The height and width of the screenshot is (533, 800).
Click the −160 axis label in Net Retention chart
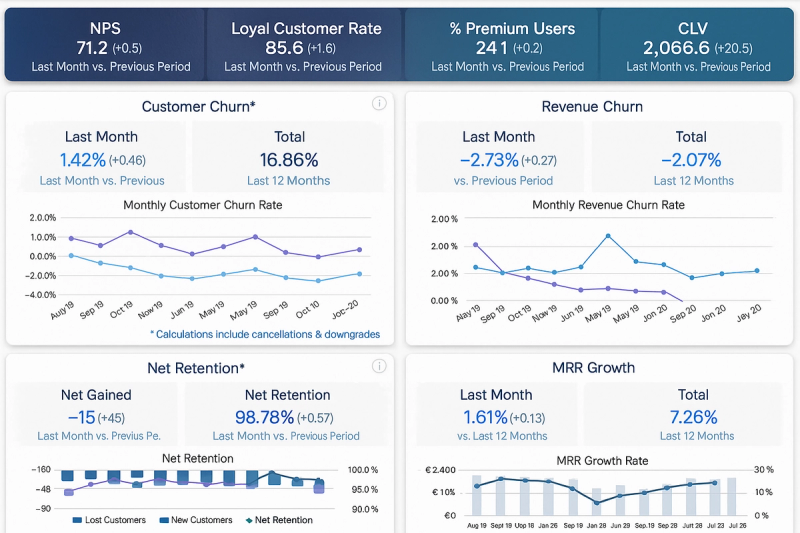(x=41, y=470)
